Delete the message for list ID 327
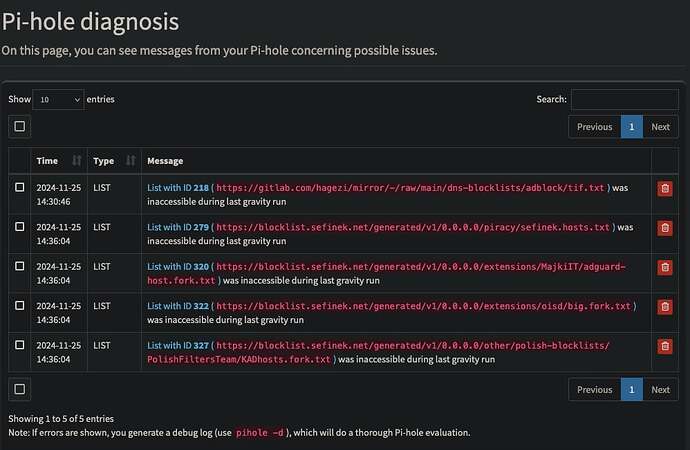The height and width of the screenshot is (450, 690). tap(665, 346)
